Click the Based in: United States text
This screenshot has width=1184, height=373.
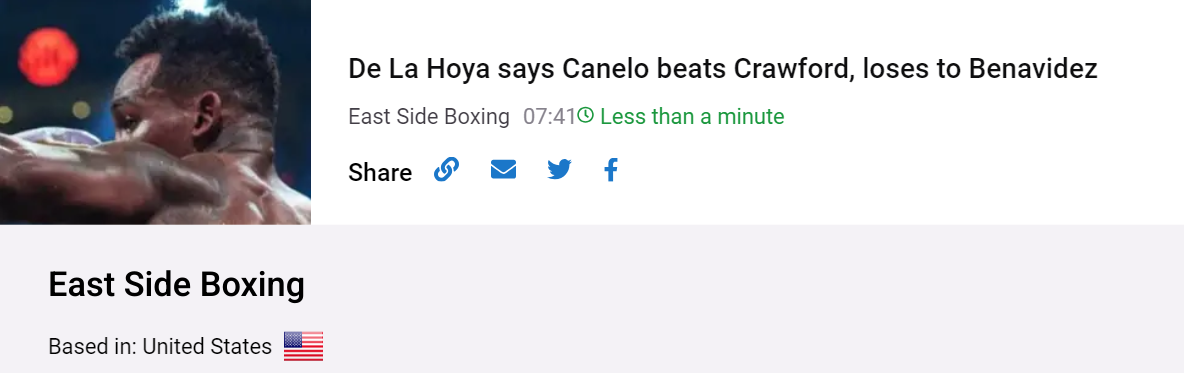(x=160, y=347)
